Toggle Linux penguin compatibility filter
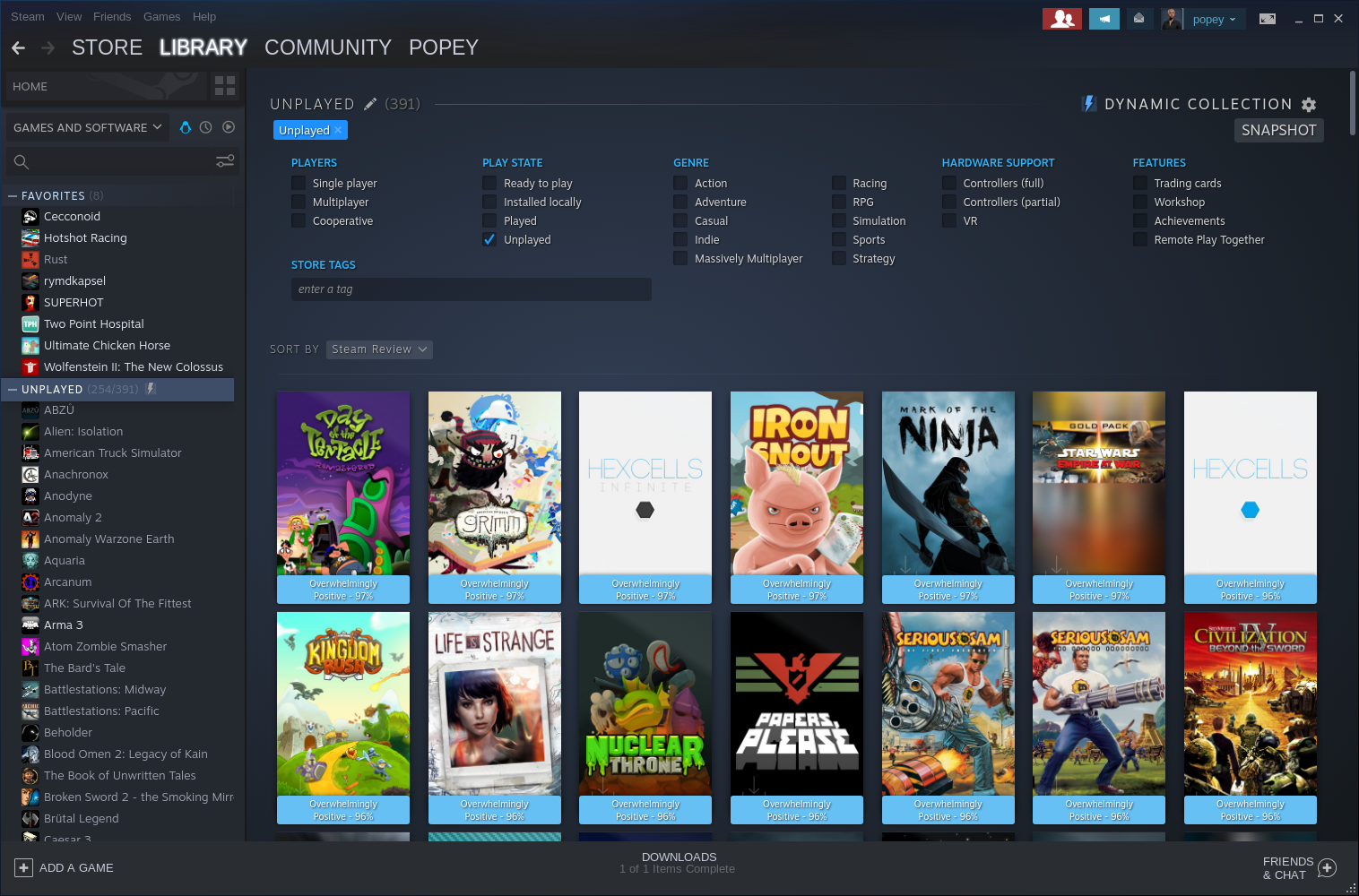Viewport: 1359px width, 896px height. (186, 127)
